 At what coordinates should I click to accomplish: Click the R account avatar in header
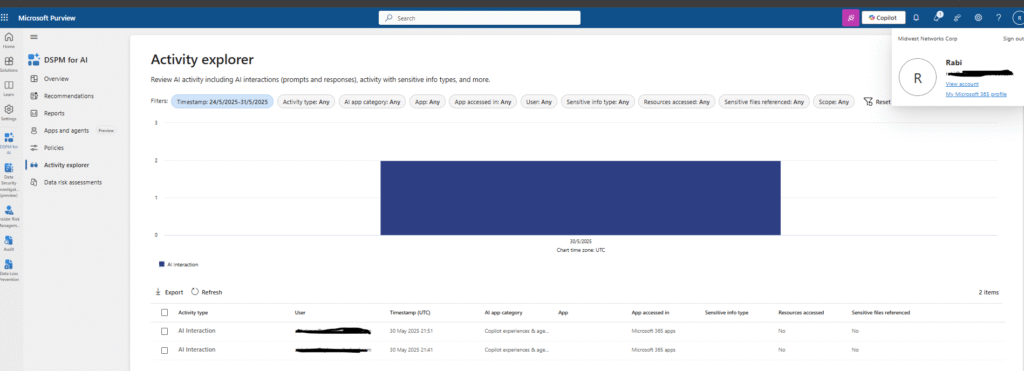[x=1018, y=18]
